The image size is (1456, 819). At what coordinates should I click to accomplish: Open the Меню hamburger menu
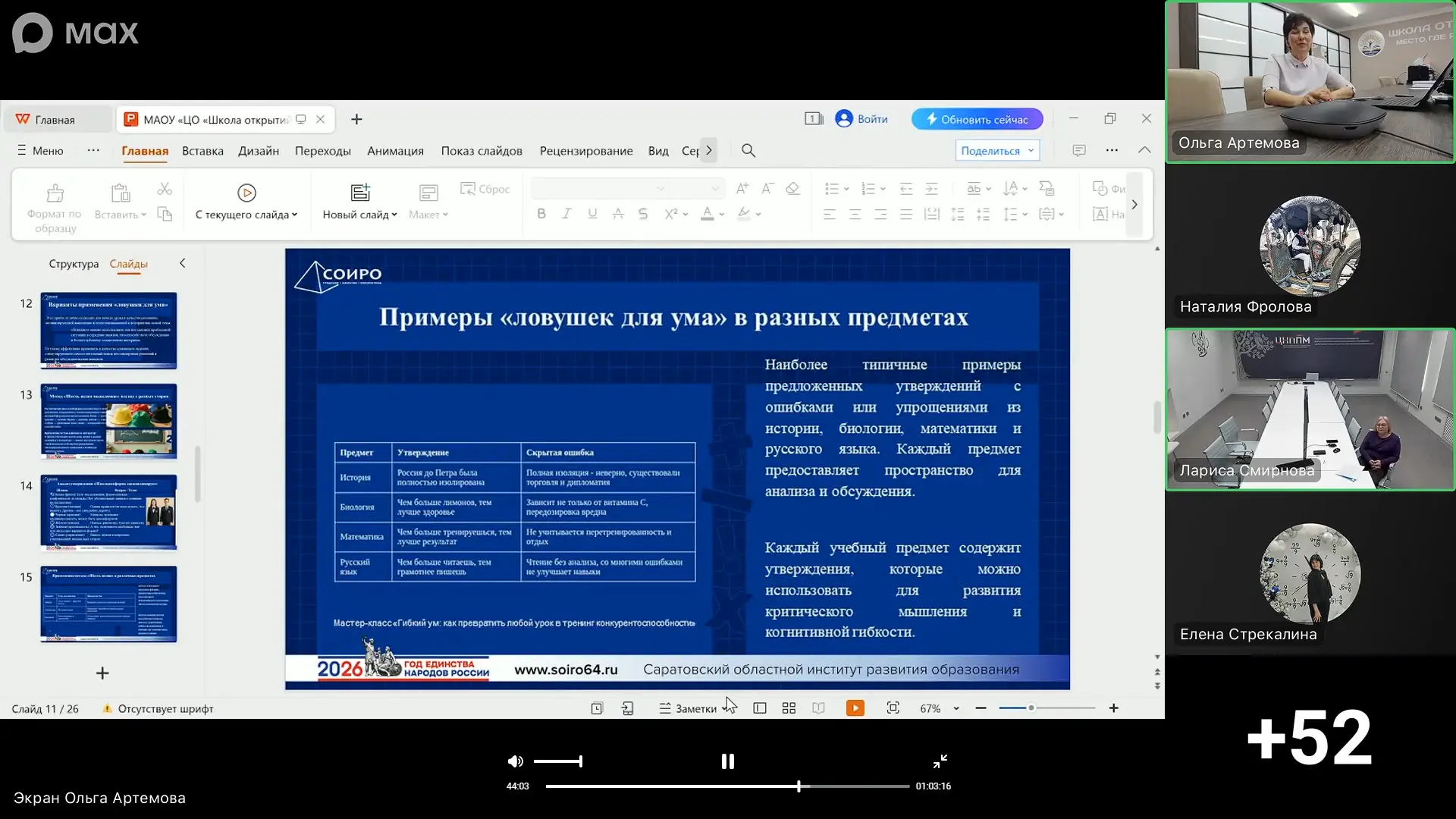40,150
